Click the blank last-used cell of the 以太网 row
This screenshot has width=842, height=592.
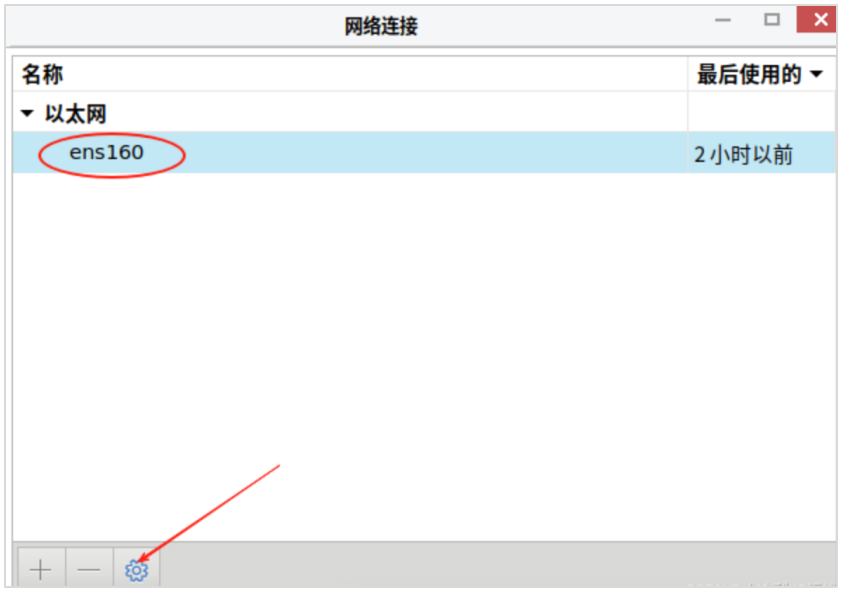(761, 112)
